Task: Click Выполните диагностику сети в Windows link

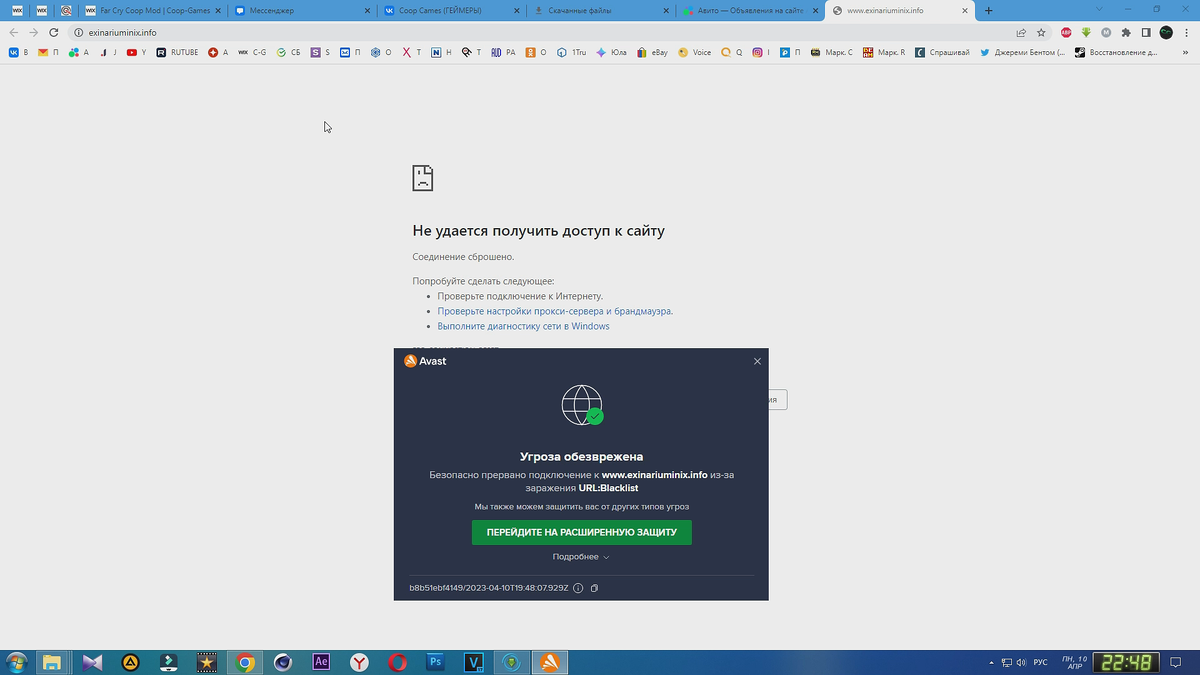Action: 523,326
